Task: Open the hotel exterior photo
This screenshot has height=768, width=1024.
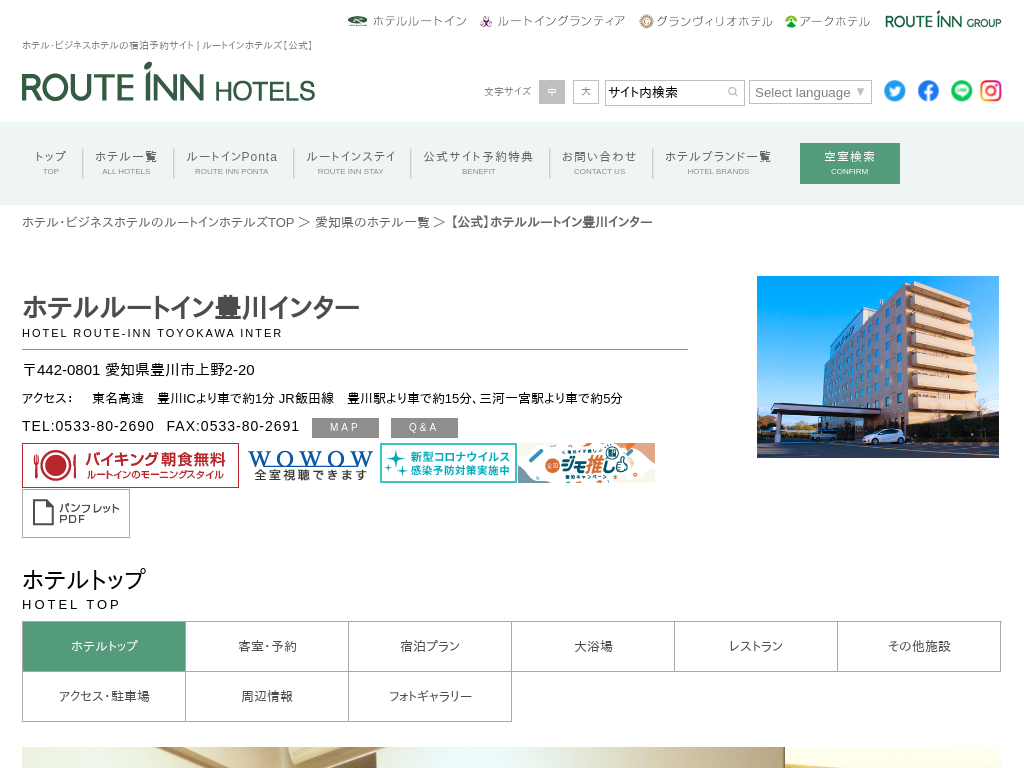Action: pos(878,366)
